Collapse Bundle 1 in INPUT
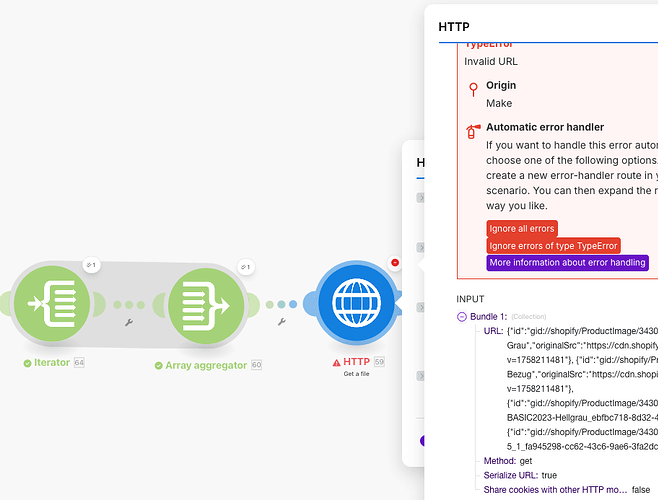658x500 pixels. click(462, 317)
